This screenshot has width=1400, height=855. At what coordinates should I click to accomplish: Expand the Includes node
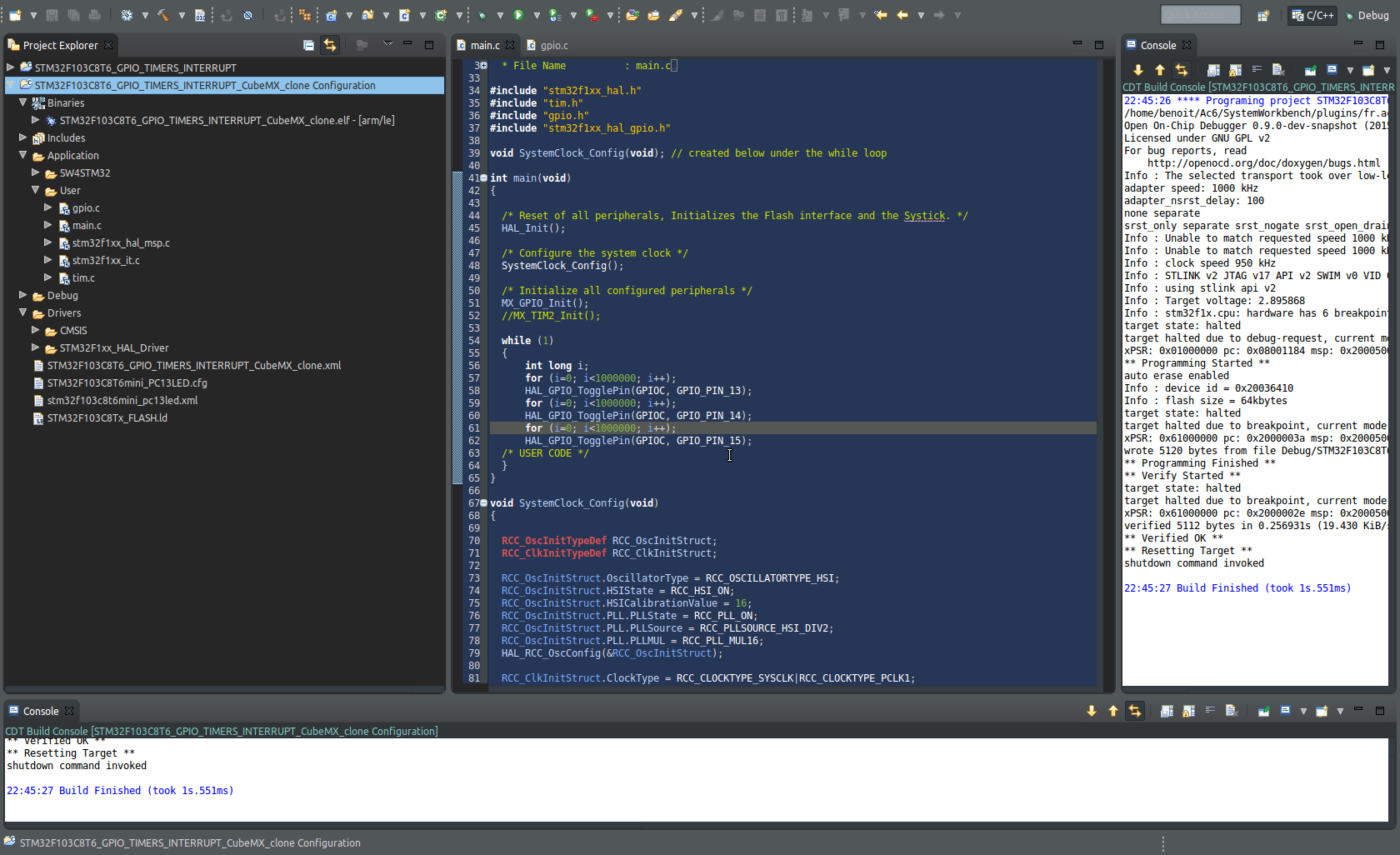point(23,138)
